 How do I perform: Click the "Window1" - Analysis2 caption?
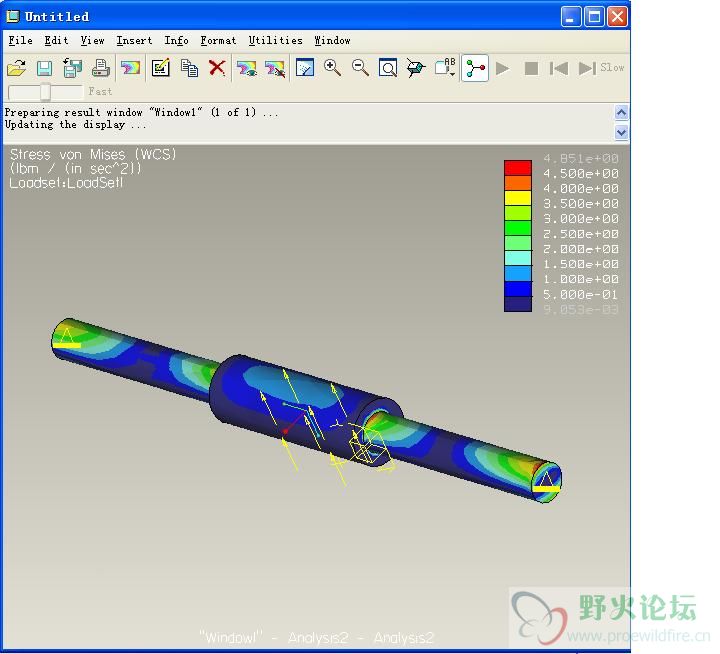[317, 637]
